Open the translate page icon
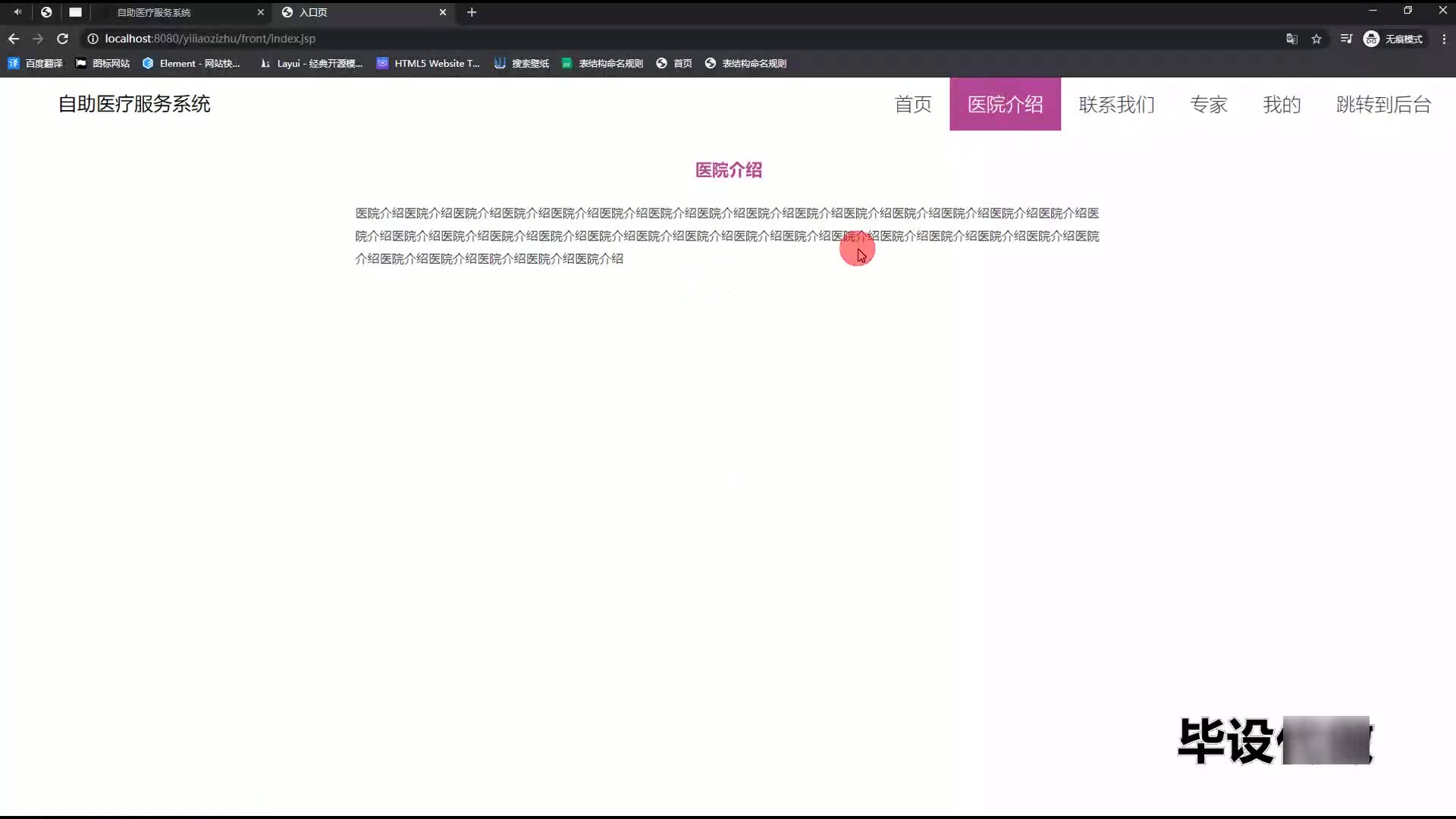 coord(1291,39)
